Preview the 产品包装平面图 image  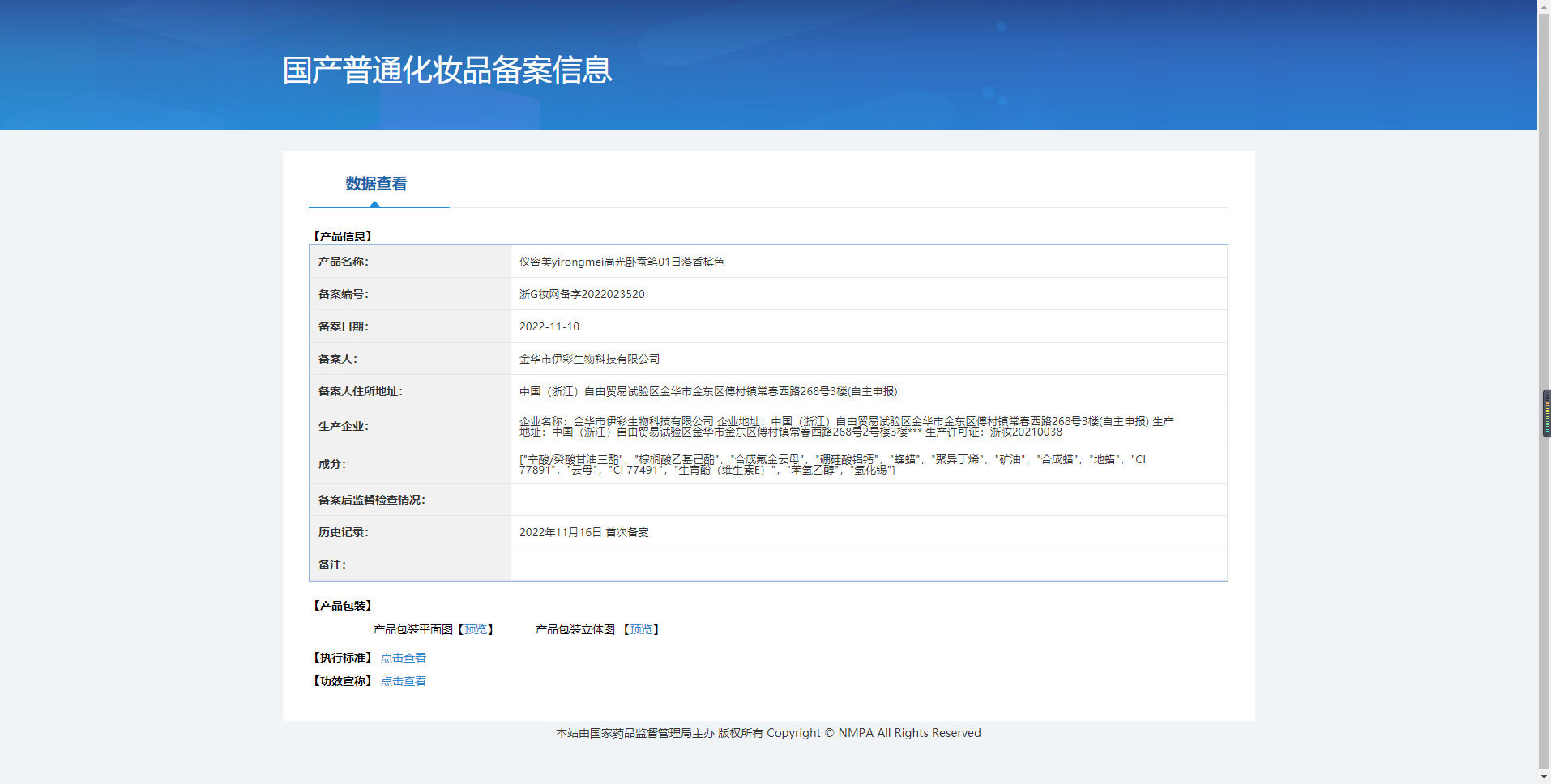(x=476, y=629)
